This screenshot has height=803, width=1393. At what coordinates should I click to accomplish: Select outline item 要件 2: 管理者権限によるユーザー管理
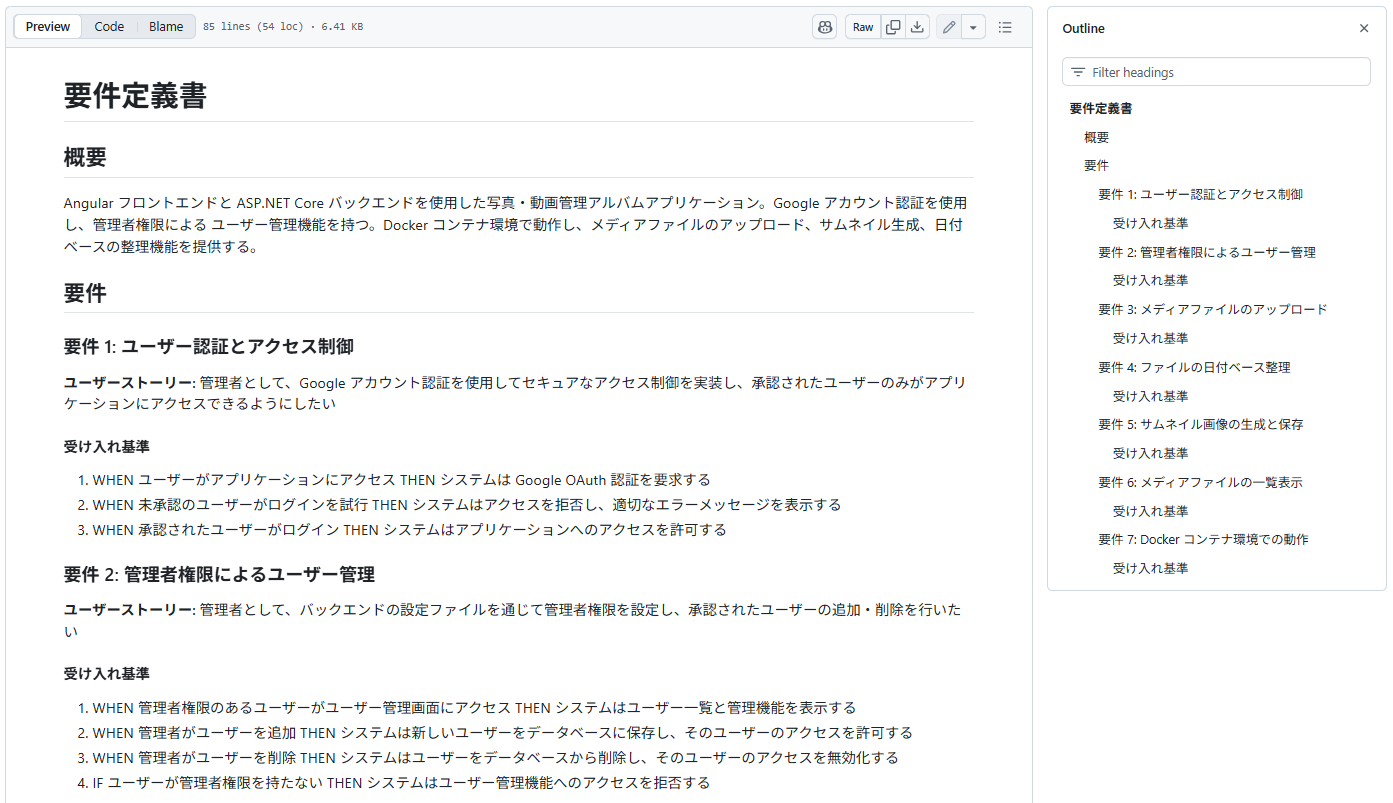point(1206,253)
